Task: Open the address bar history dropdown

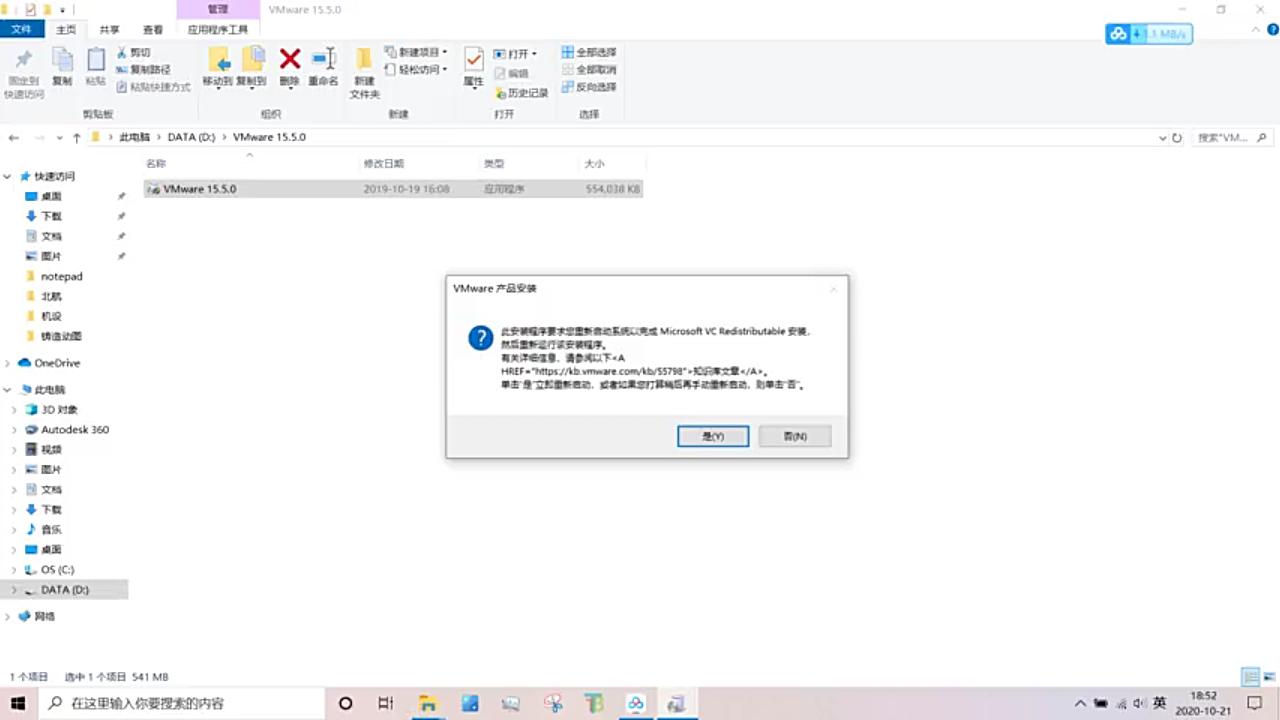Action: [1162, 138]
